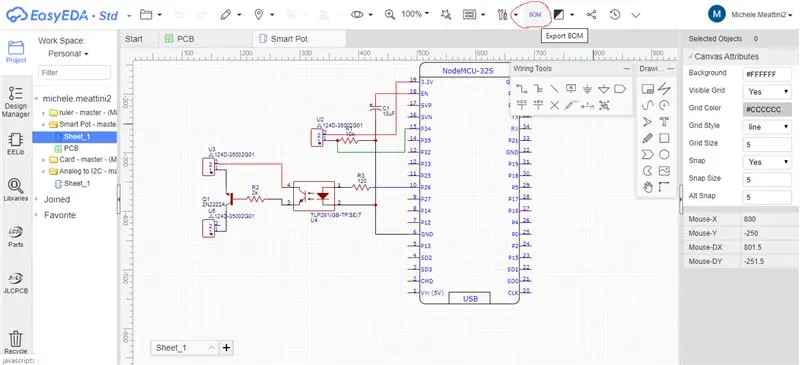Open the Personal workspace dropdown
Image resolution: width=800 pixels, height=365 pixels.
pos(68,54)
